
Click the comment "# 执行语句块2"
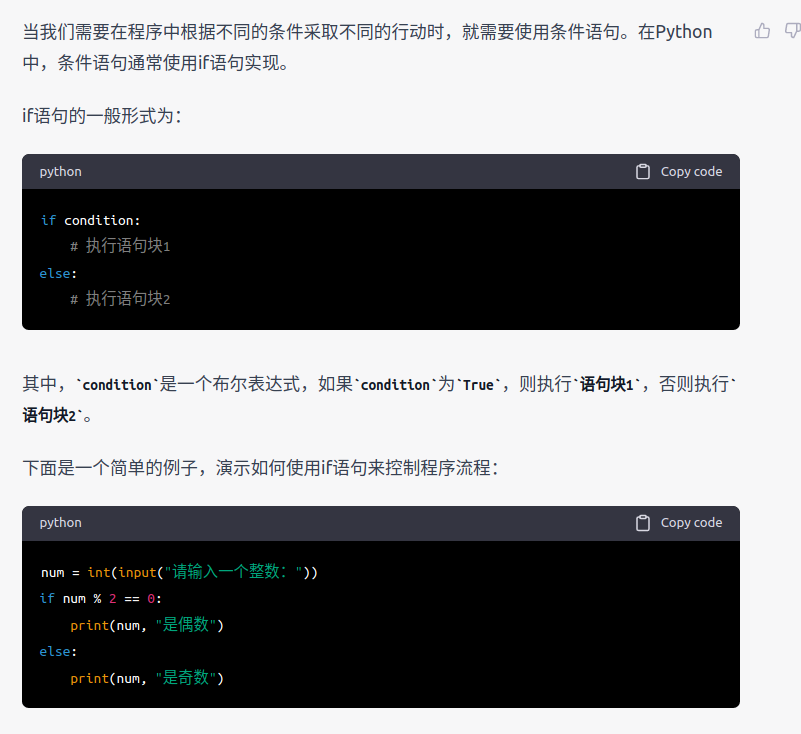click(x=120, y=299)
